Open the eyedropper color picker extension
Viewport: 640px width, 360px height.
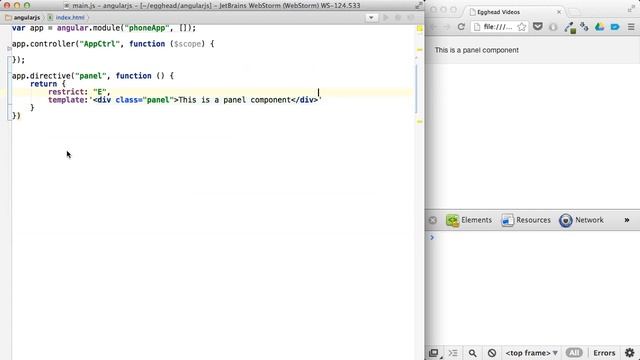[570, 27]
